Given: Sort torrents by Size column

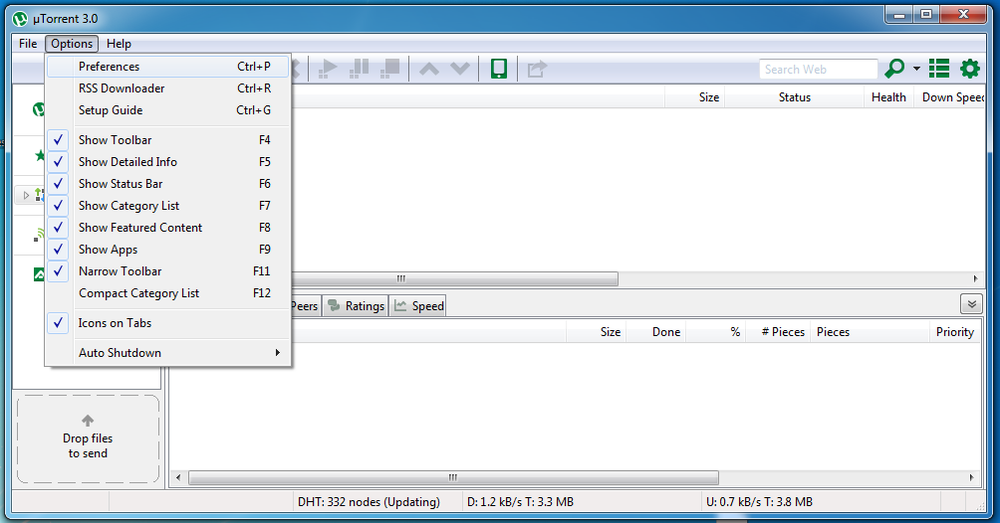Looking at the screenshot, I should pos(695,97).
